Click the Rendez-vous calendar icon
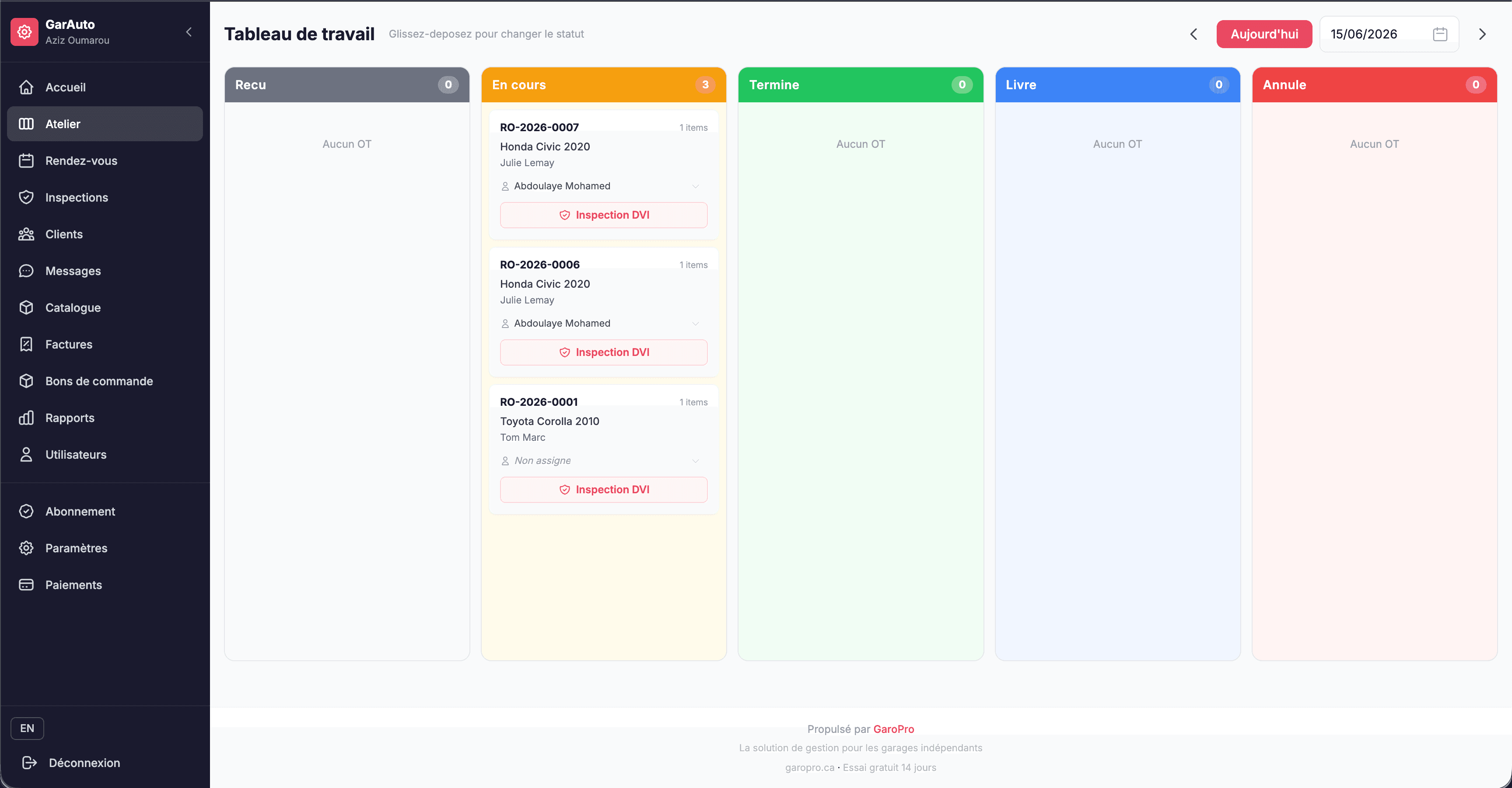 tap(26, 160)
